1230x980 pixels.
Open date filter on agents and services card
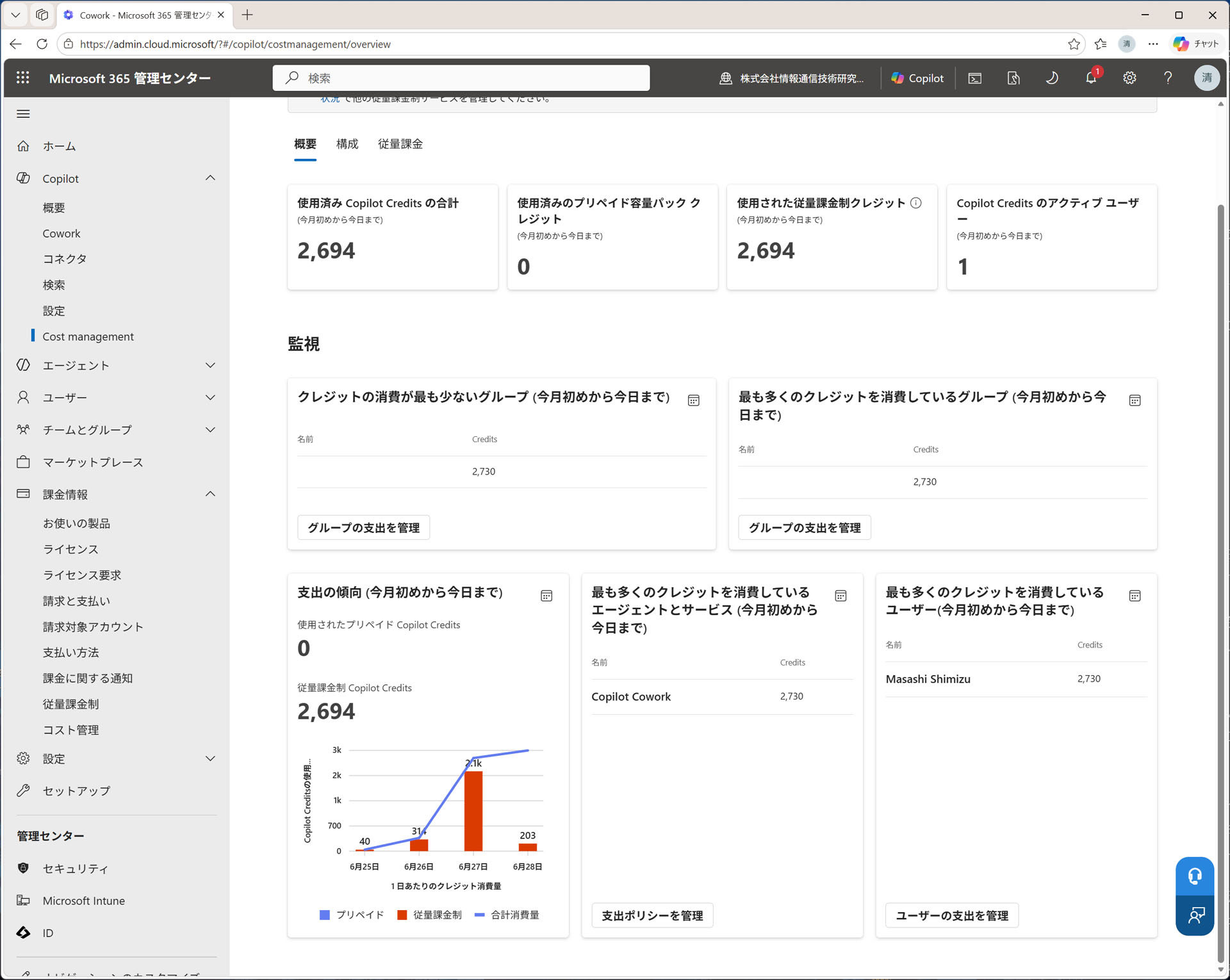tap(840, 596)
